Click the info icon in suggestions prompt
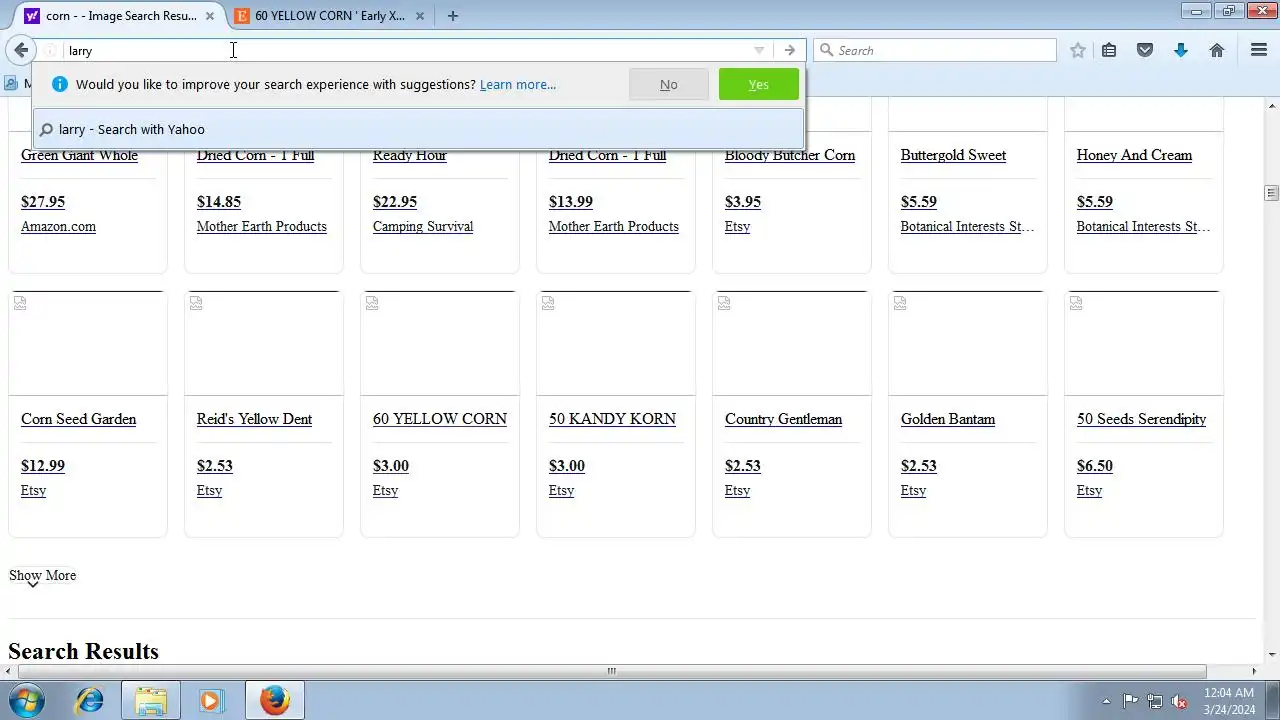 point(59,84)
